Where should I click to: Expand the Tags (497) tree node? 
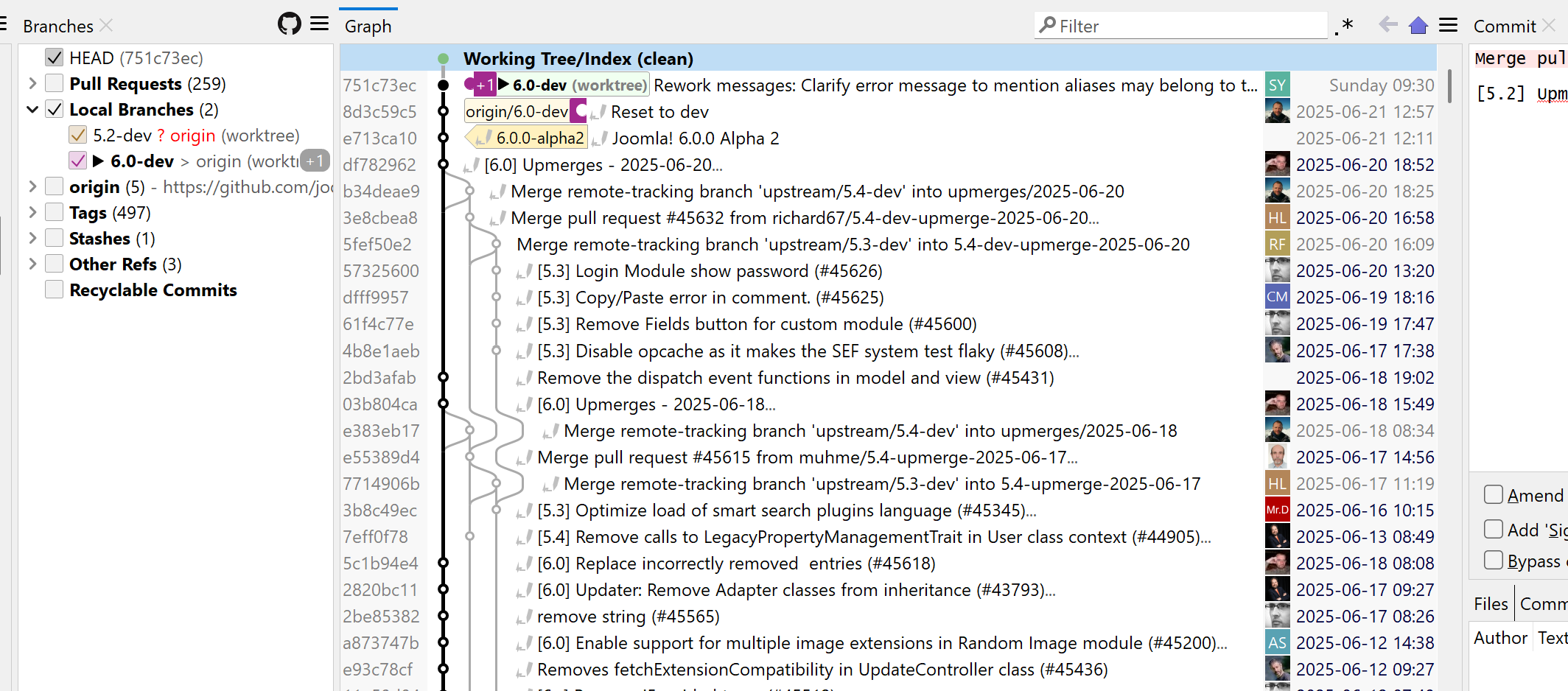point(32,212)
